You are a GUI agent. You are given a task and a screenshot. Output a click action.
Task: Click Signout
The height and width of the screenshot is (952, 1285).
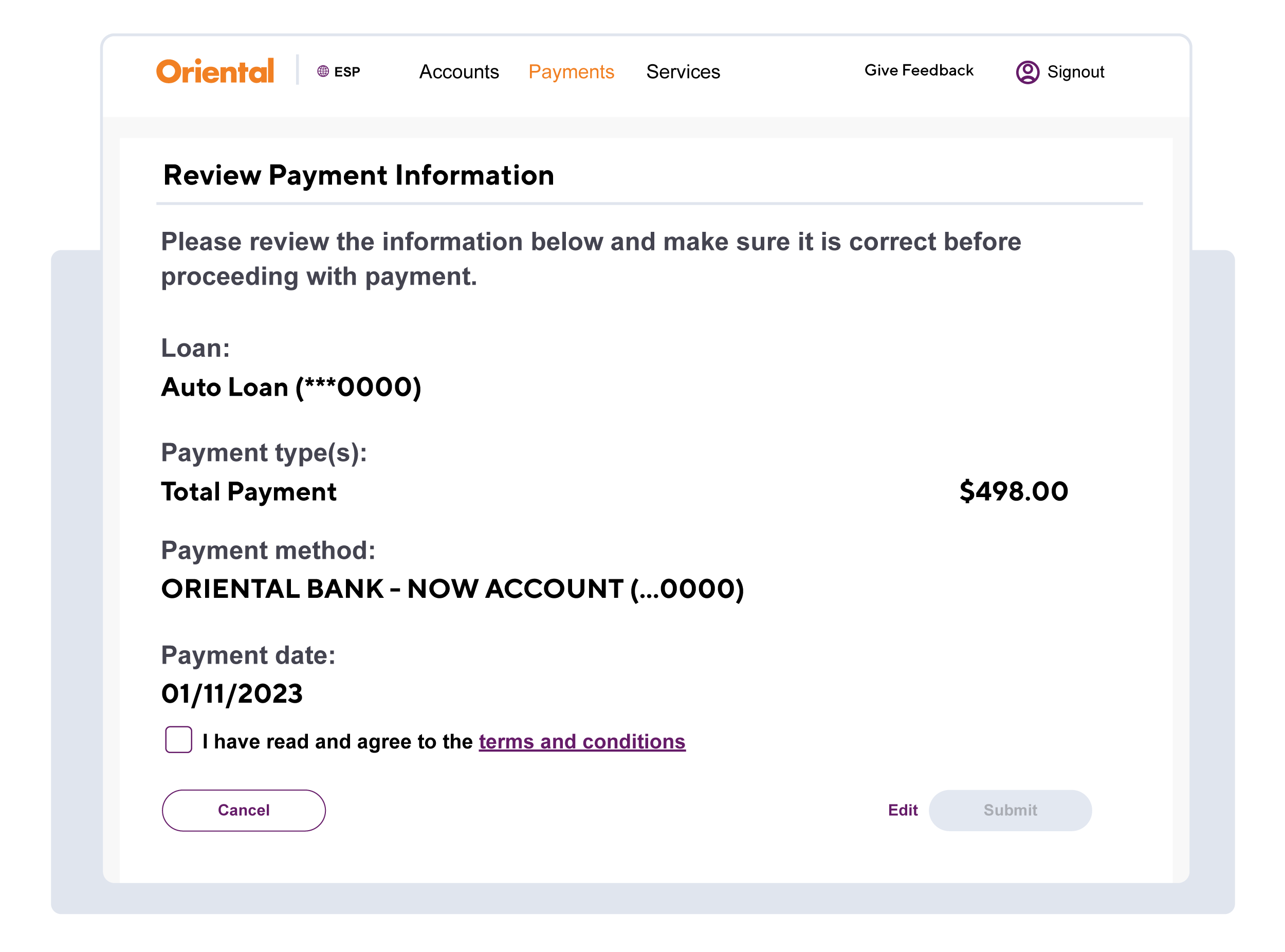pyautogui.click(x=1075, y=72)
